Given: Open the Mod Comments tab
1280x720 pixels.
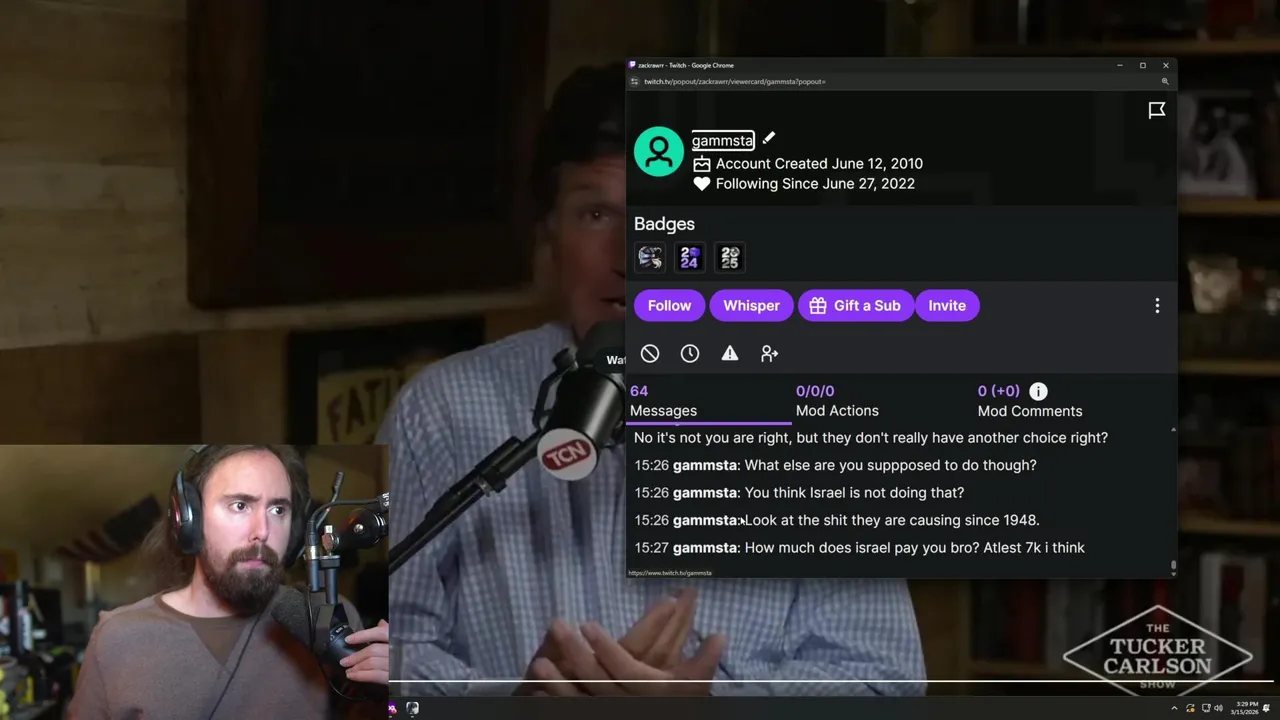Looking at the screenshot, I should click(x=1030, y=402).
